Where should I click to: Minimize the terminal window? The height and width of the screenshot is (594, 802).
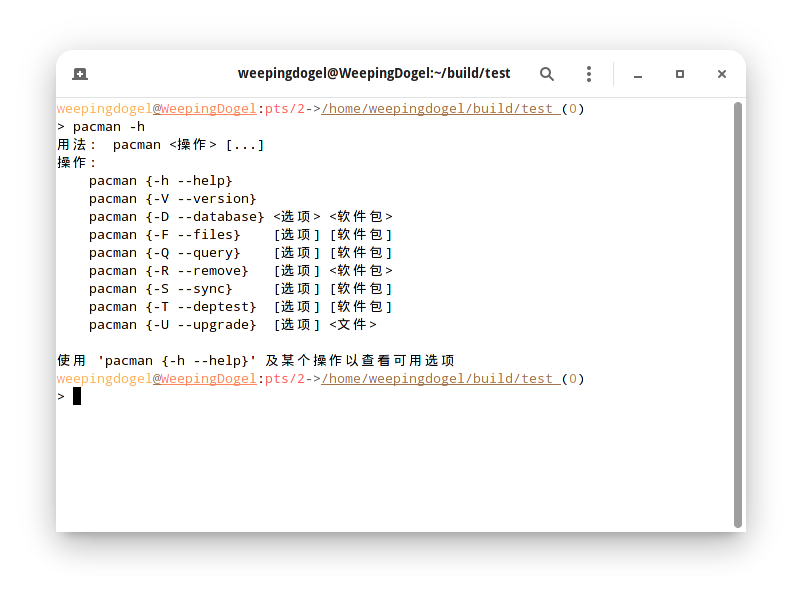(638, 74)
